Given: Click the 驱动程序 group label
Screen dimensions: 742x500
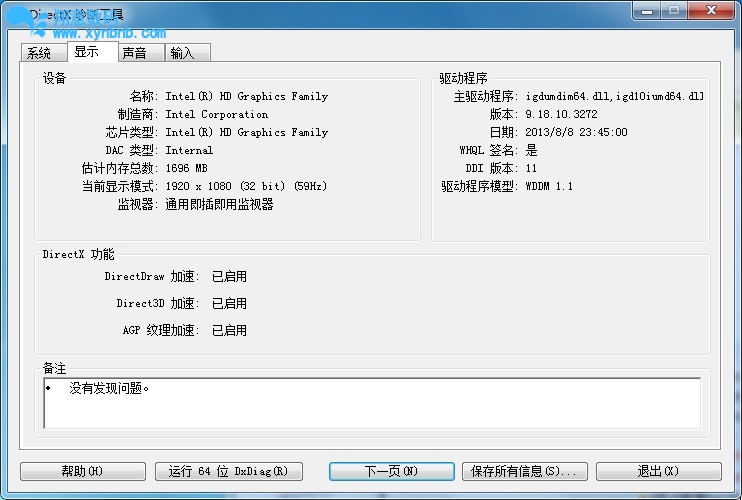Looking at the screenshot, I should point(463,78).
